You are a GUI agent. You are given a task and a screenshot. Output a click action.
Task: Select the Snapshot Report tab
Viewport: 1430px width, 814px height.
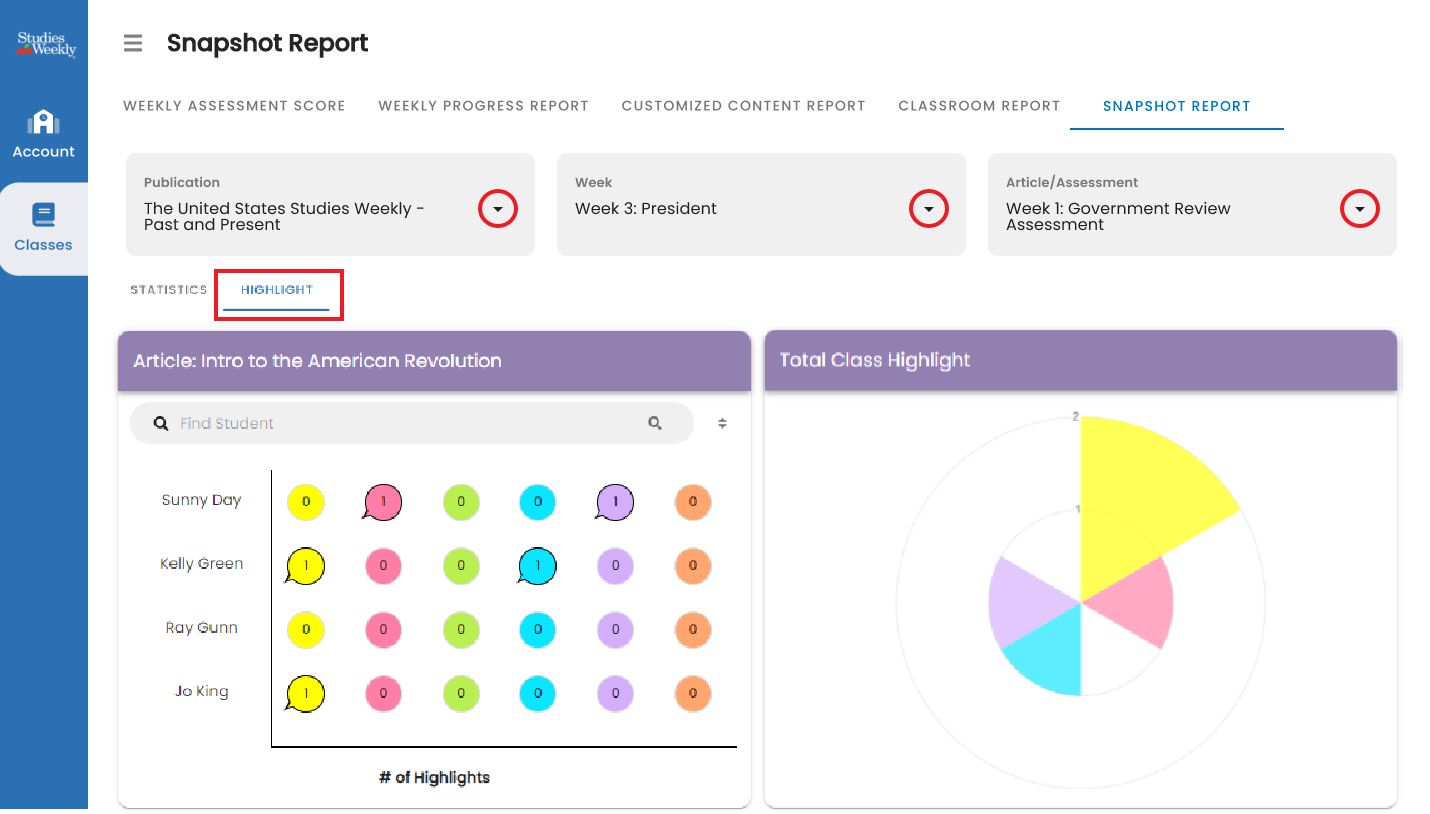[x=1177, y=106]
